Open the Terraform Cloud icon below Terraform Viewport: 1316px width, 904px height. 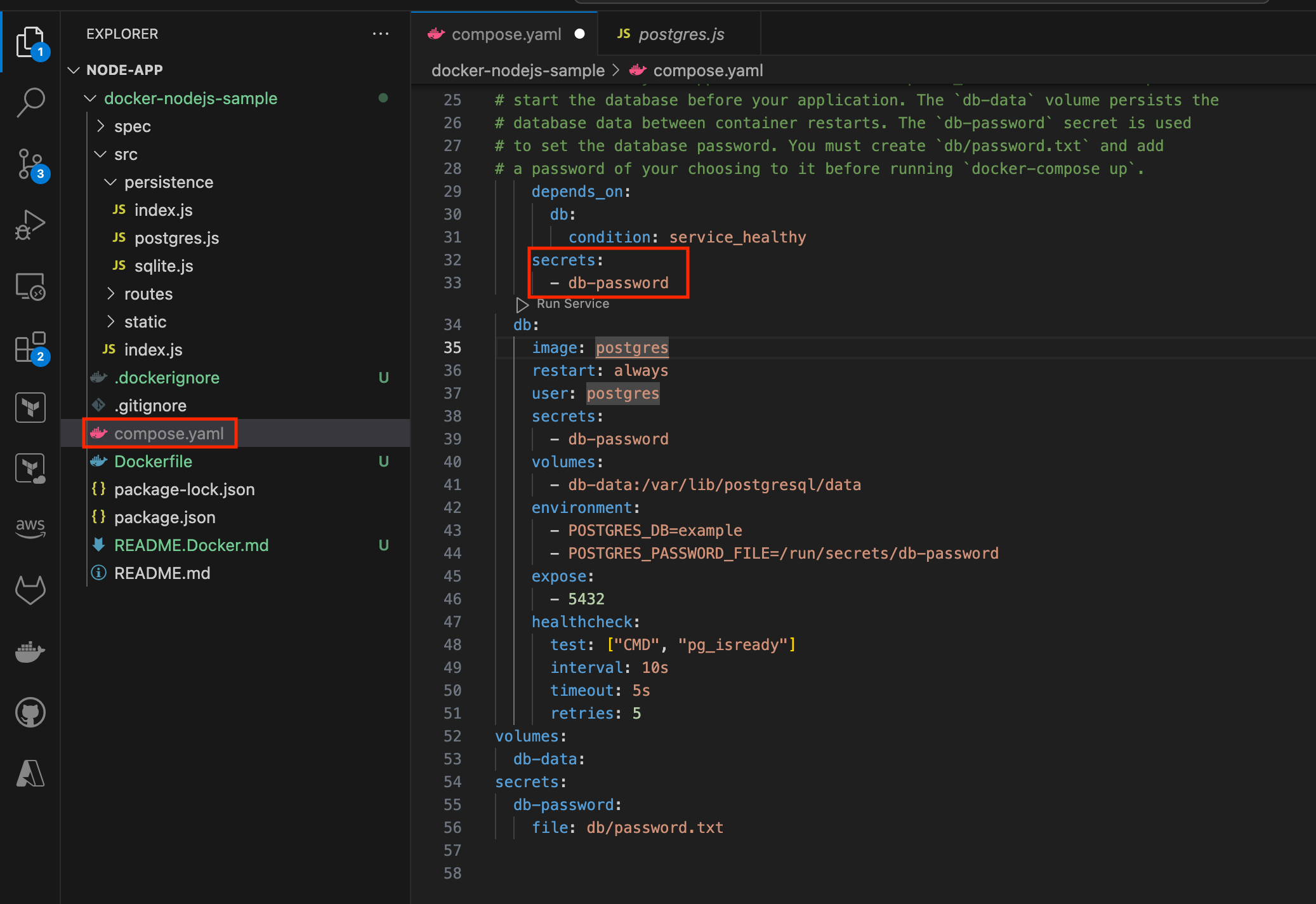coord(30,469)
